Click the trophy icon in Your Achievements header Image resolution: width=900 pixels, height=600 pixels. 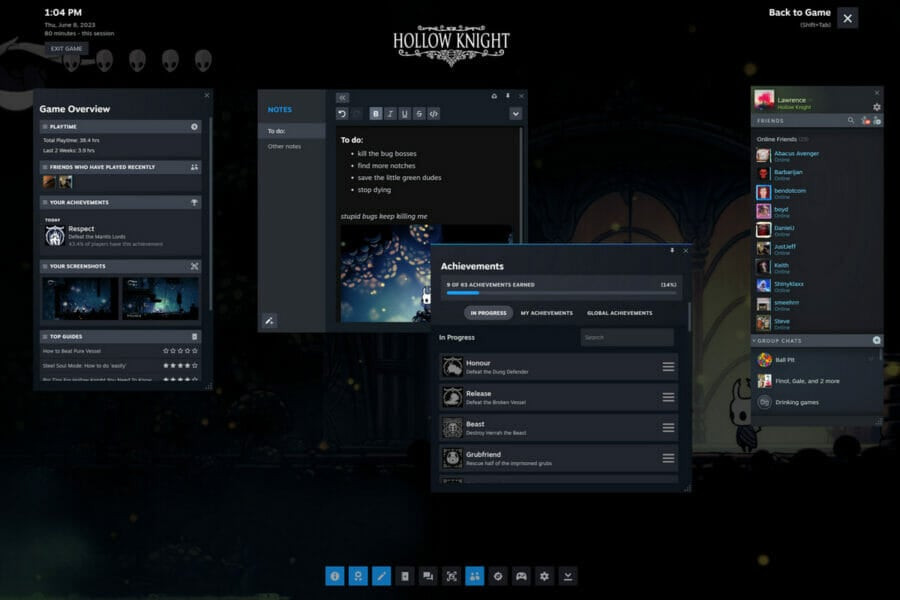click(194, 202)
